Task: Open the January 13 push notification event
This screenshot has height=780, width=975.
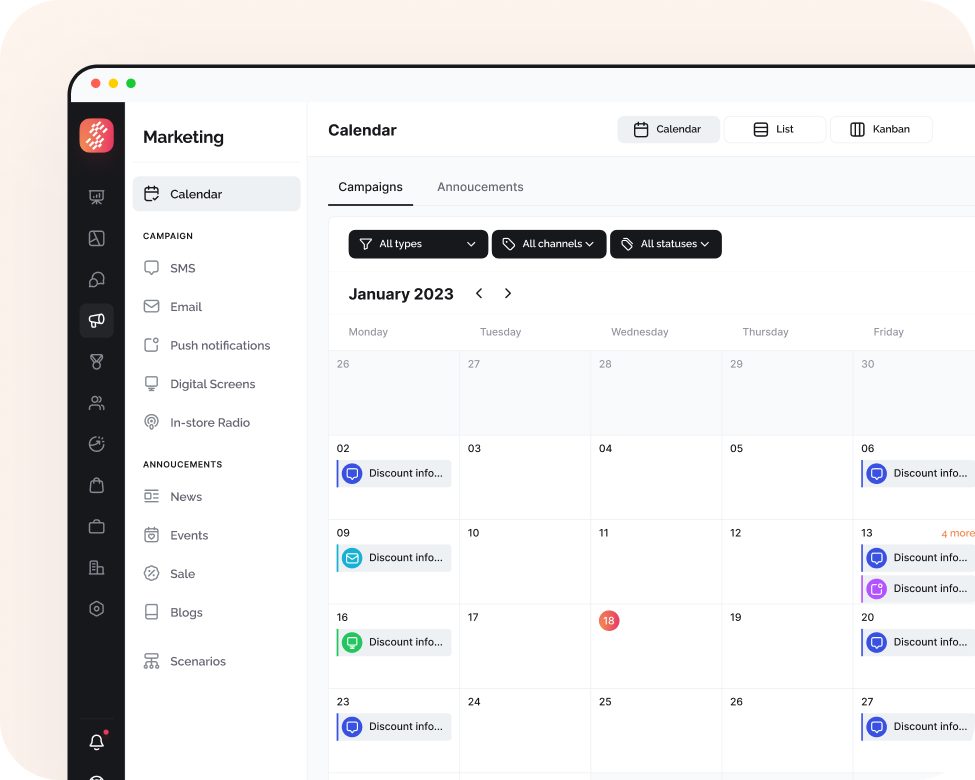Action: (x=918, y=588)
